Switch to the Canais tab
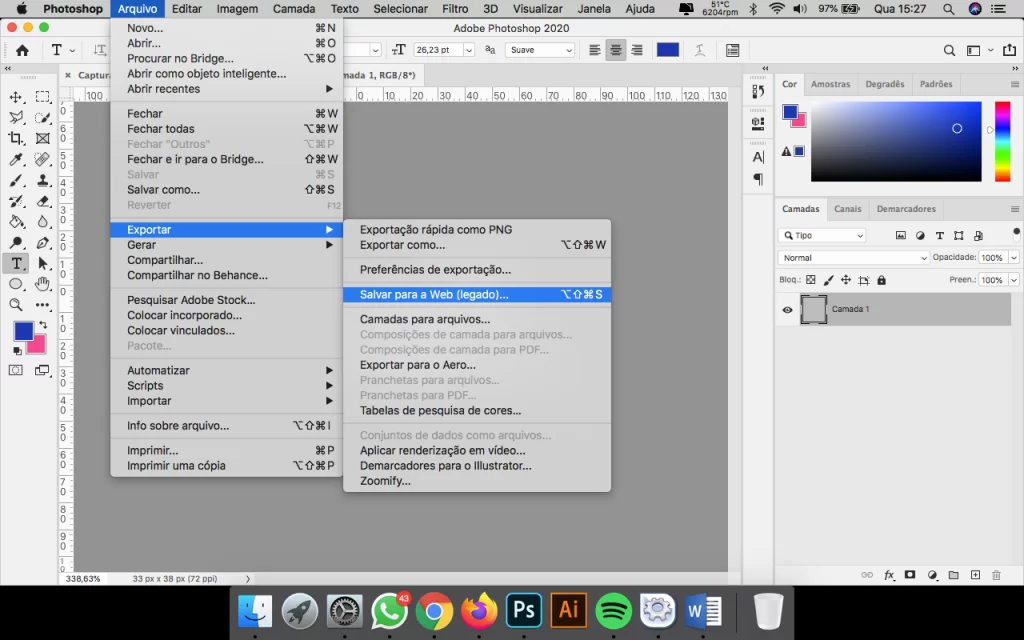Image resolution: width=1024 pixels, height=640 pixels. point(848,209)
